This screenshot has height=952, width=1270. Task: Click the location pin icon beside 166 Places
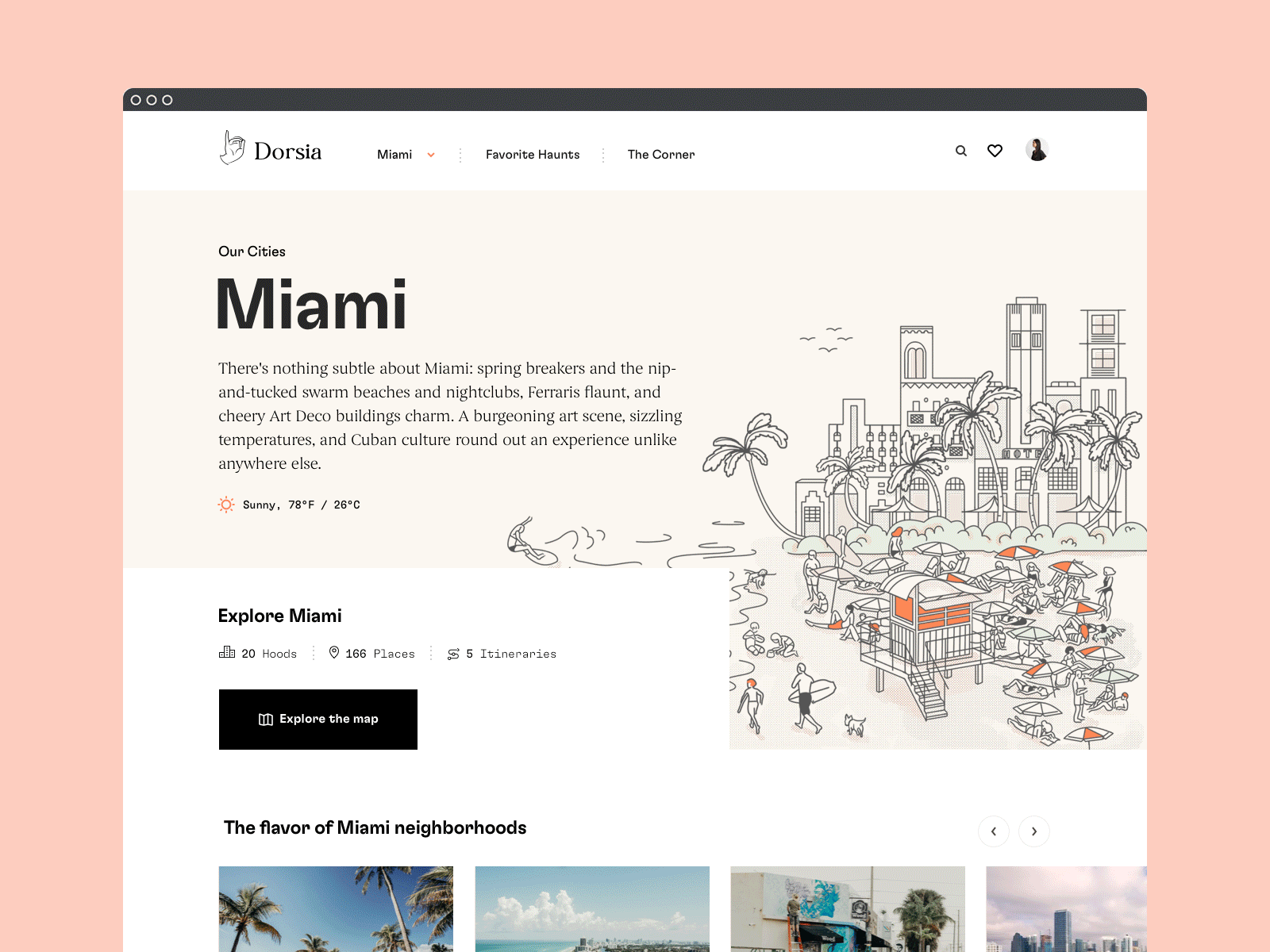334,652
